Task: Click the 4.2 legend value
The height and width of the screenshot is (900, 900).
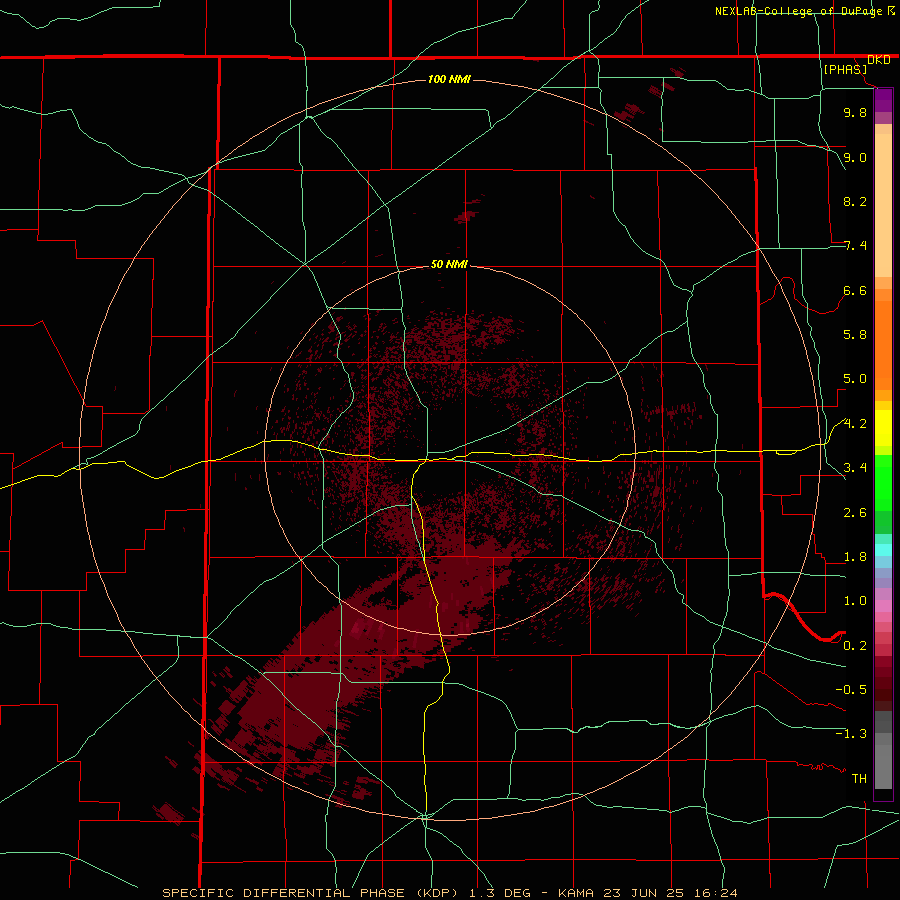Action: point(855,424)
